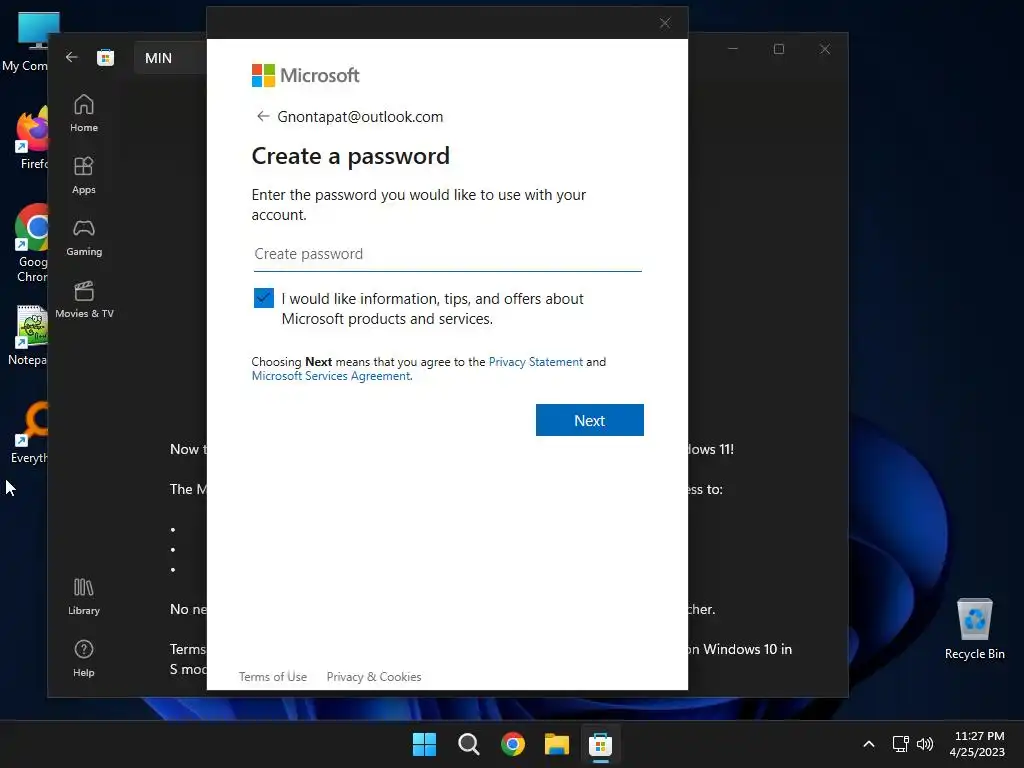Open the Privacy Statement link
1024x768 pixels.
pos(536,362)
